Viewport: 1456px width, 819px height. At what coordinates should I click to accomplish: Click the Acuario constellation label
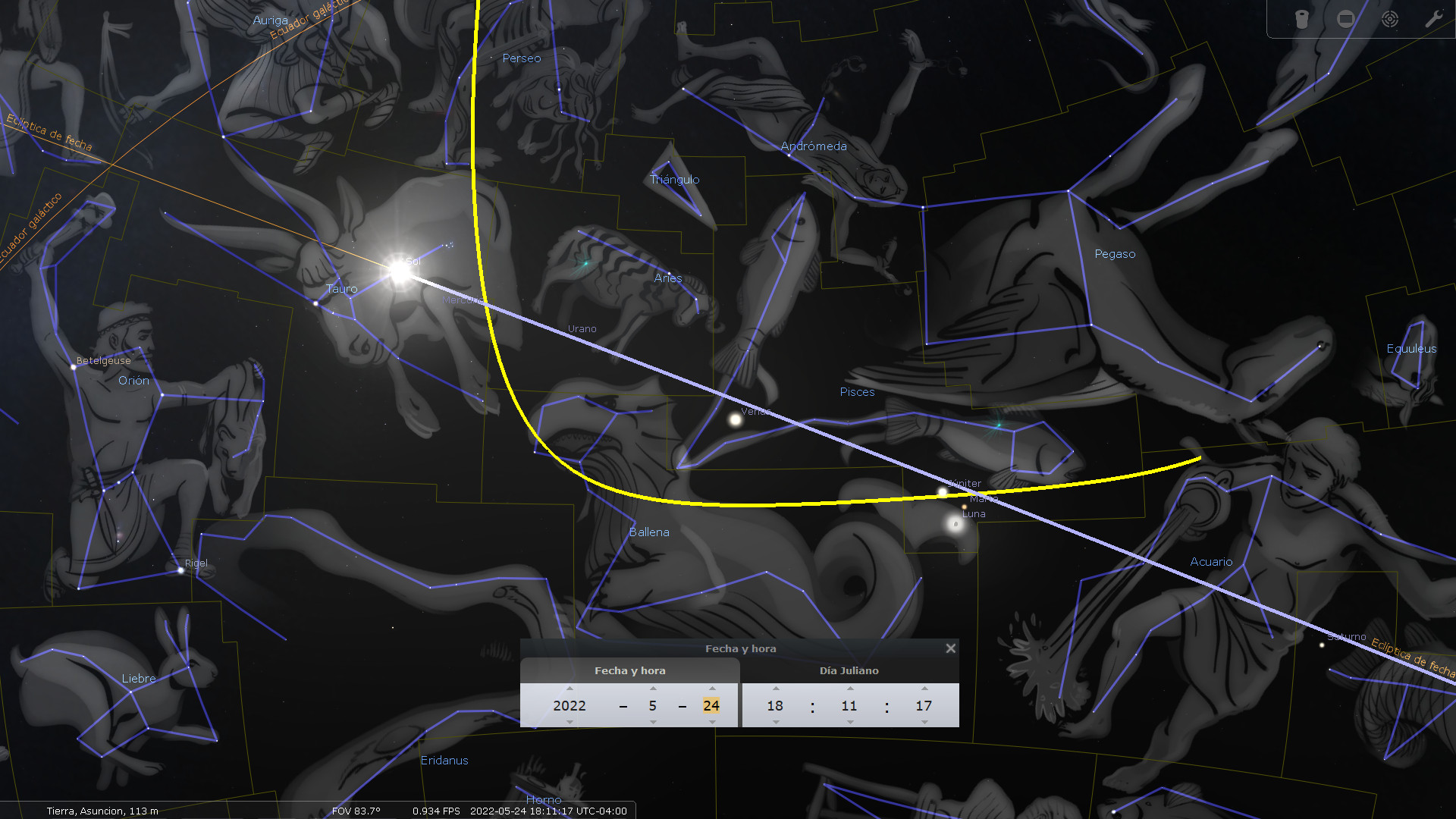click(x=1211, y=562)
